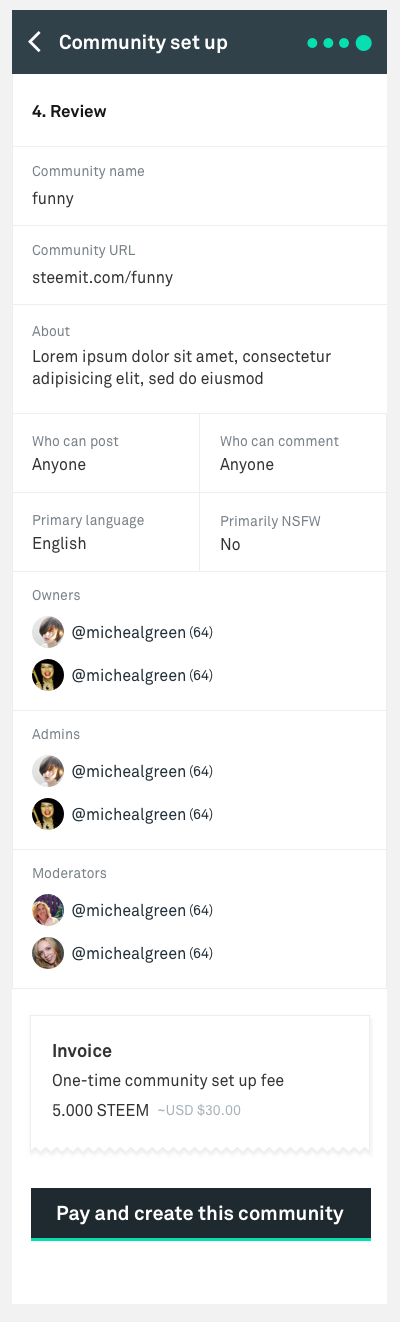Open first owner's avatar
The width and height of the screenshot is (400, 1322).
(x=48, y=632)
